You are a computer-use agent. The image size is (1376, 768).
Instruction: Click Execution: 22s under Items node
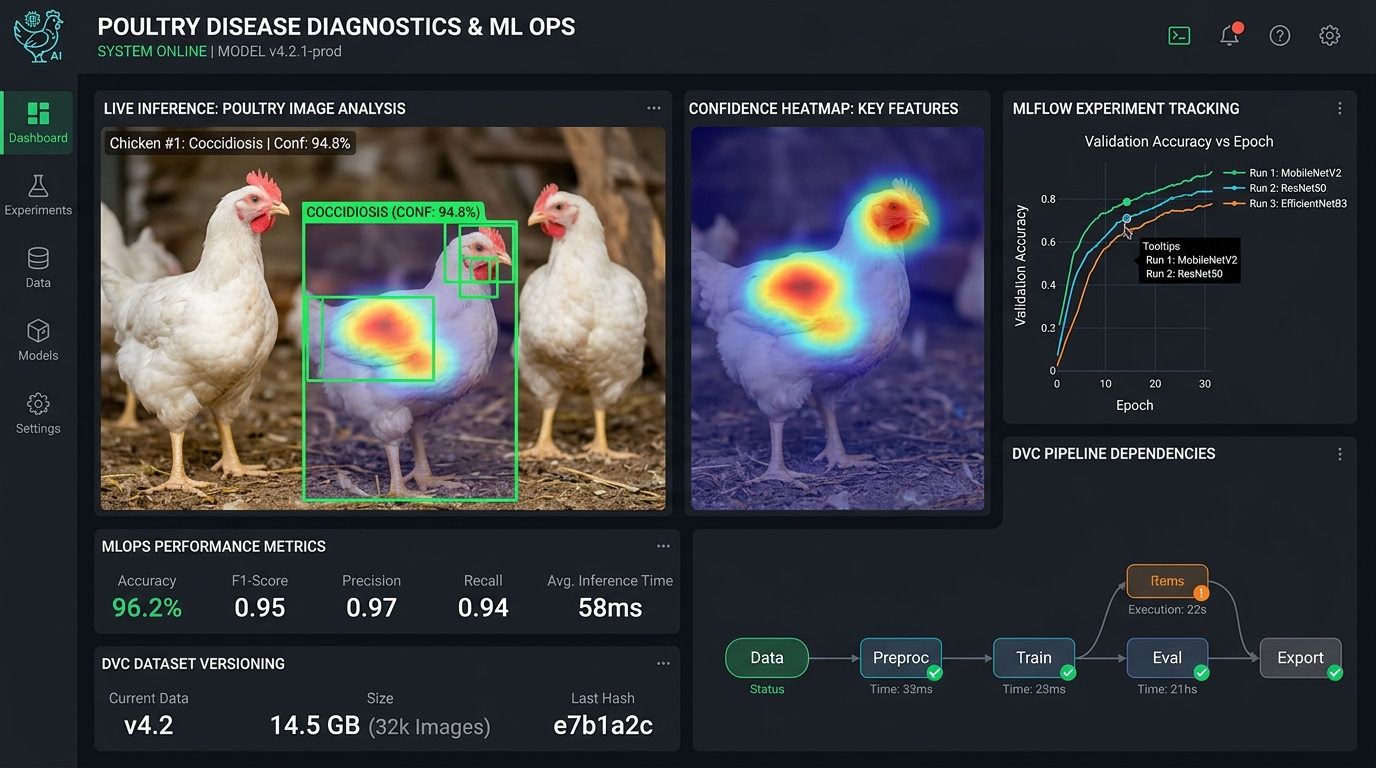1167,609
